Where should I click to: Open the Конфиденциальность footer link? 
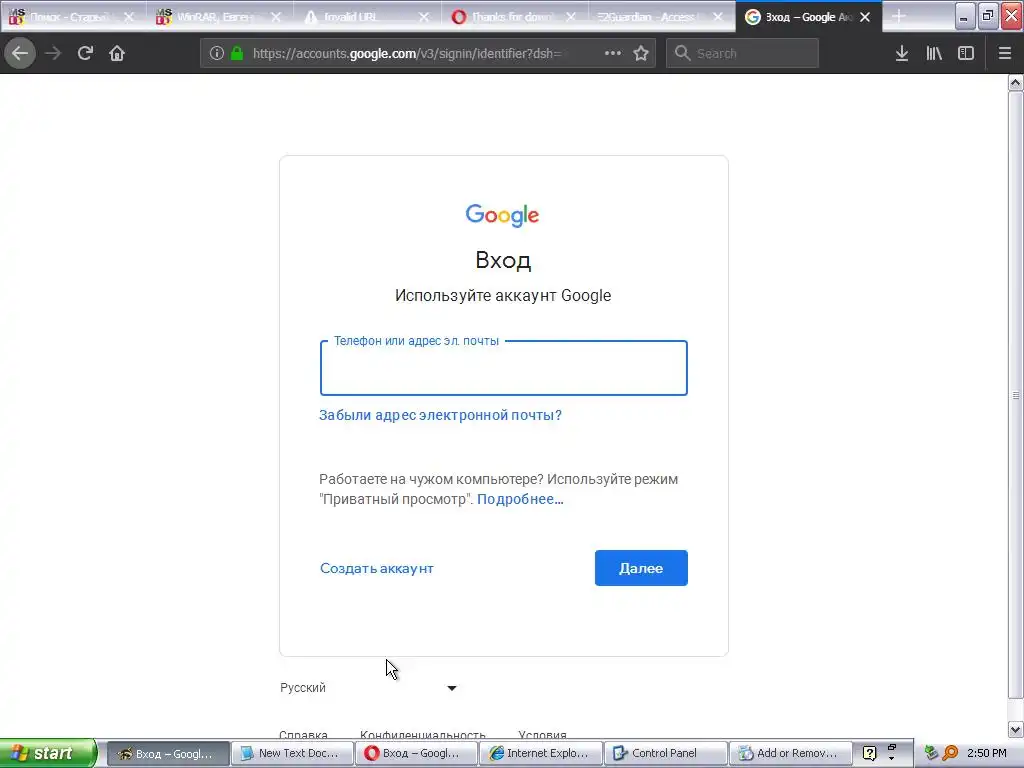point(423,735)
